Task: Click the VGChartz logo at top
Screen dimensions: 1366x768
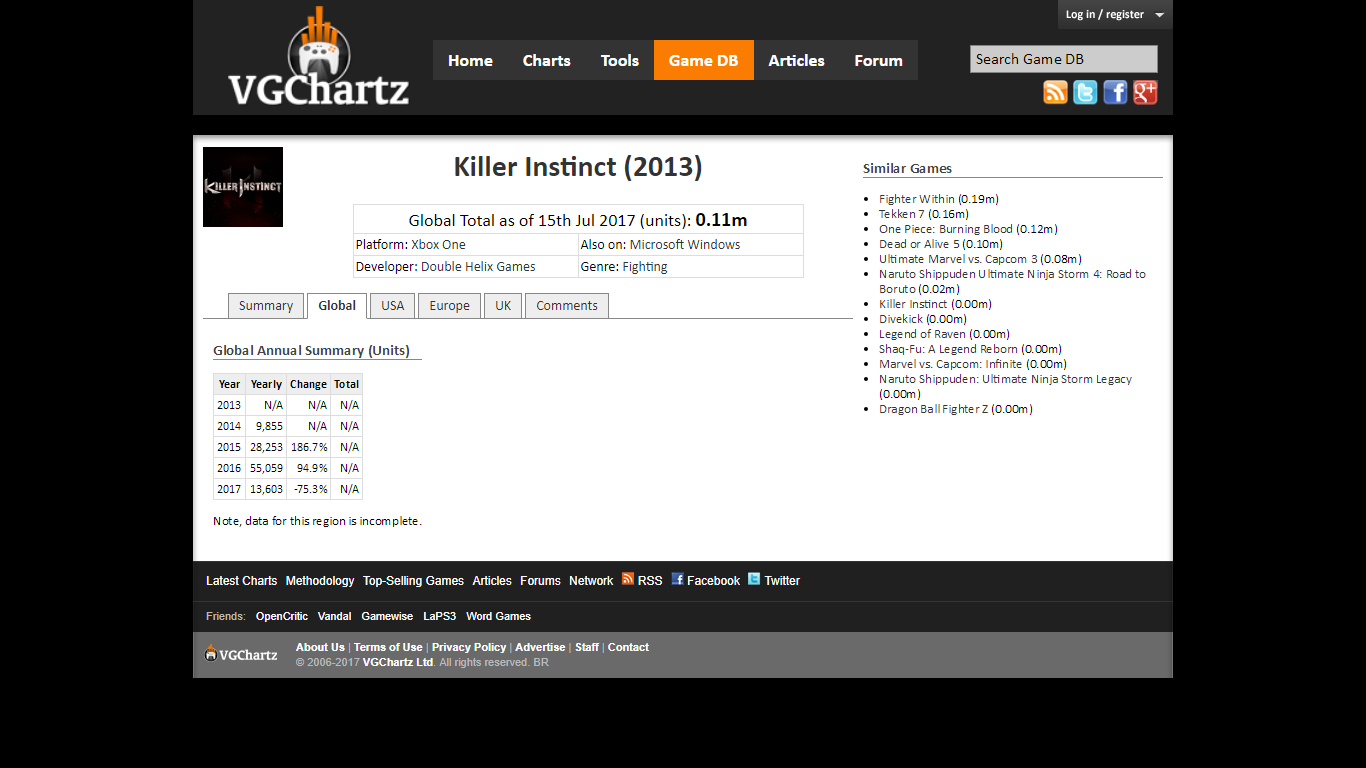Action: coord(319,58)
